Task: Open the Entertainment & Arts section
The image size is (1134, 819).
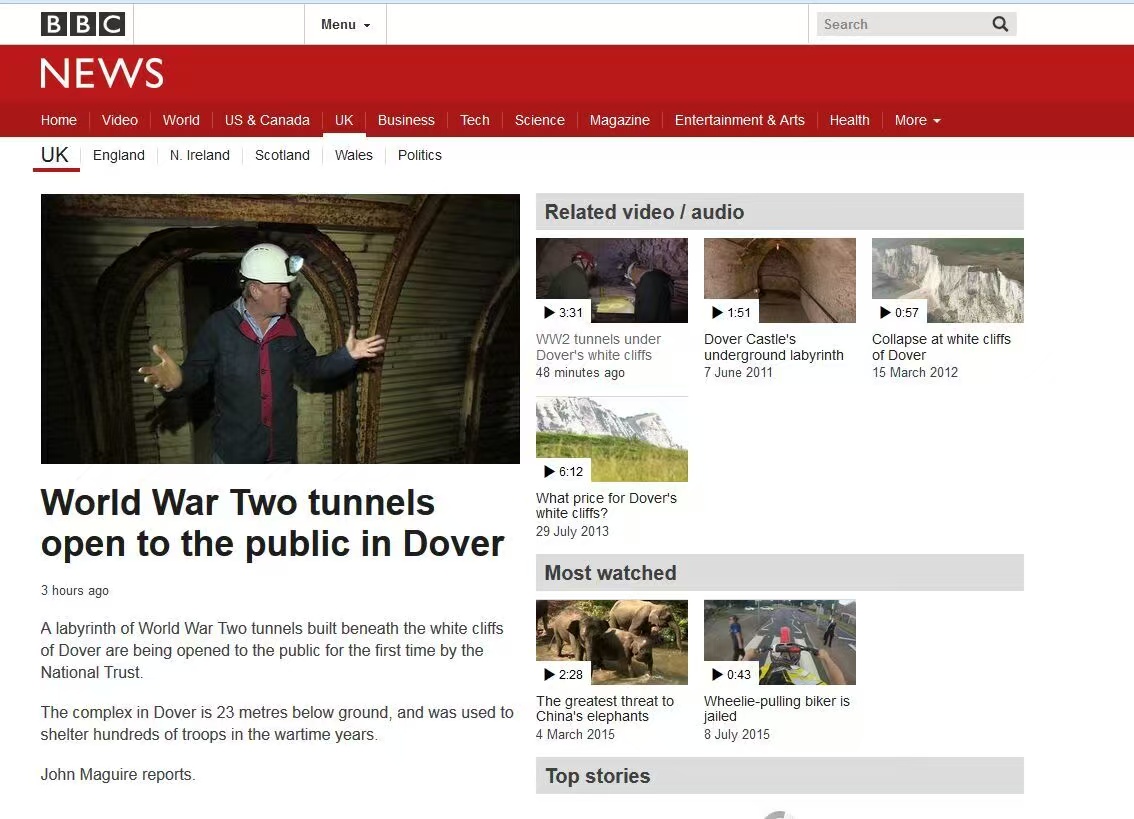Action: pyautogui.click(x=739, y=120)
